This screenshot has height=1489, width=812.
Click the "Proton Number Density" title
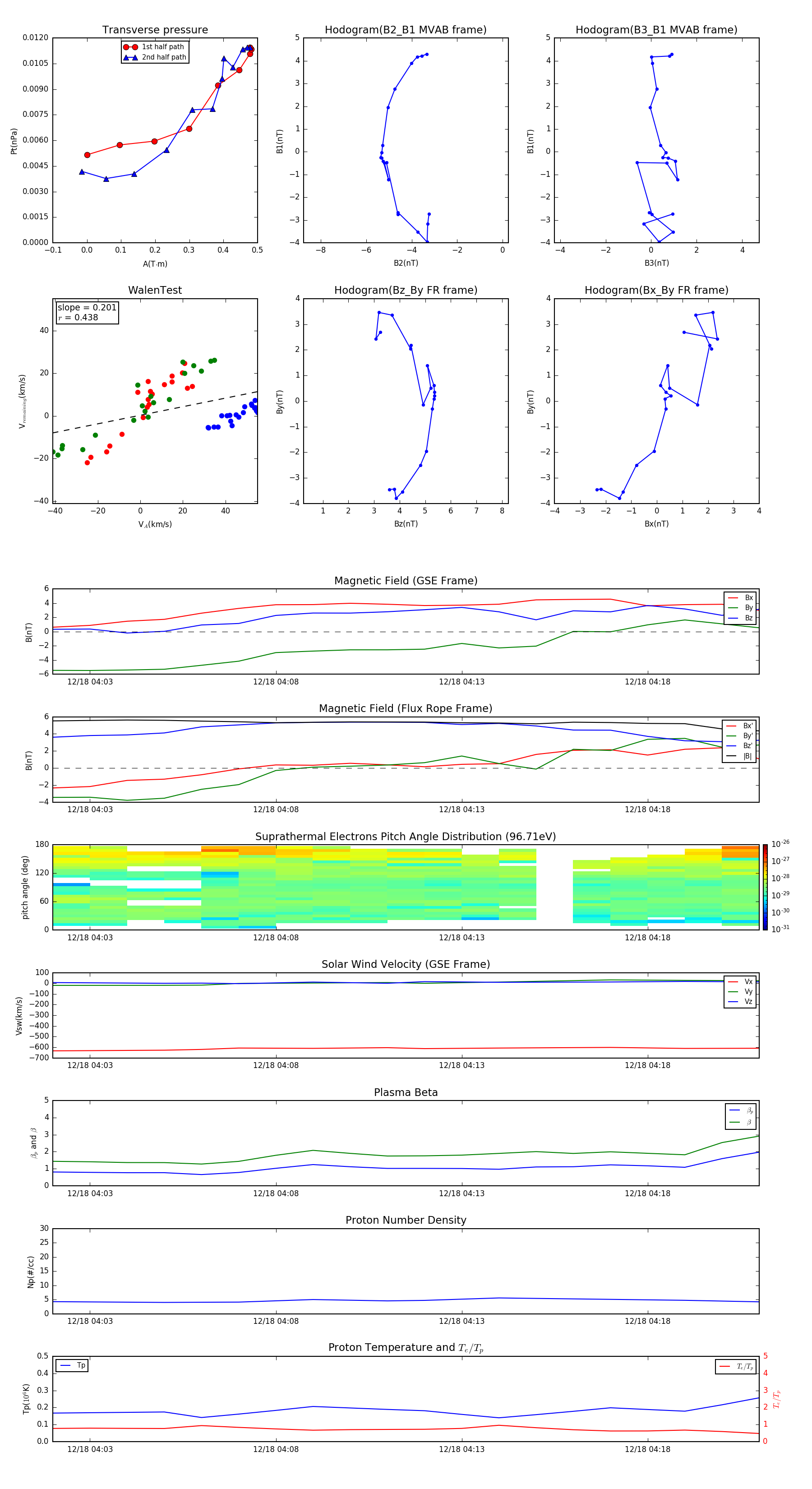[x=406, y=1220]
